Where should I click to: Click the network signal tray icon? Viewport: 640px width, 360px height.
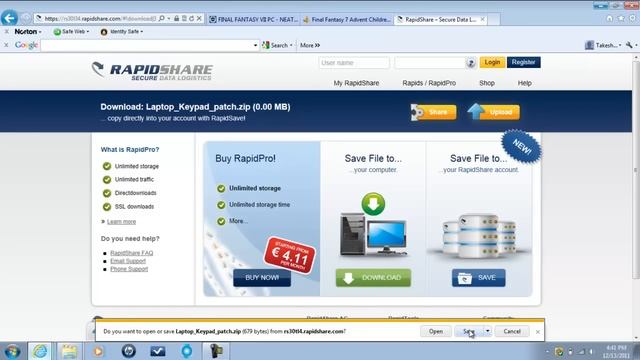tap(581, 351)
